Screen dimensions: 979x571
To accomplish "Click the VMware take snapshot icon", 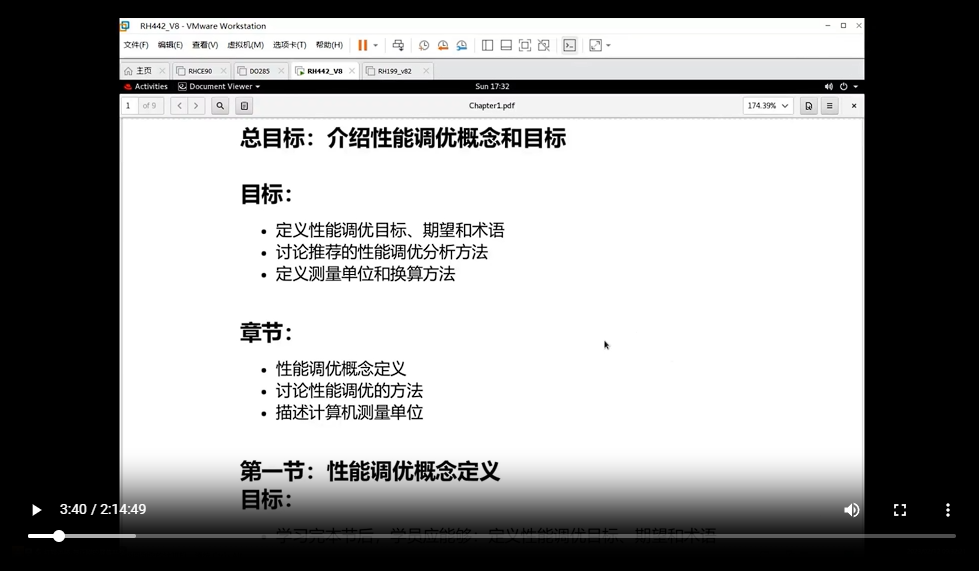I will click(424, 45).
